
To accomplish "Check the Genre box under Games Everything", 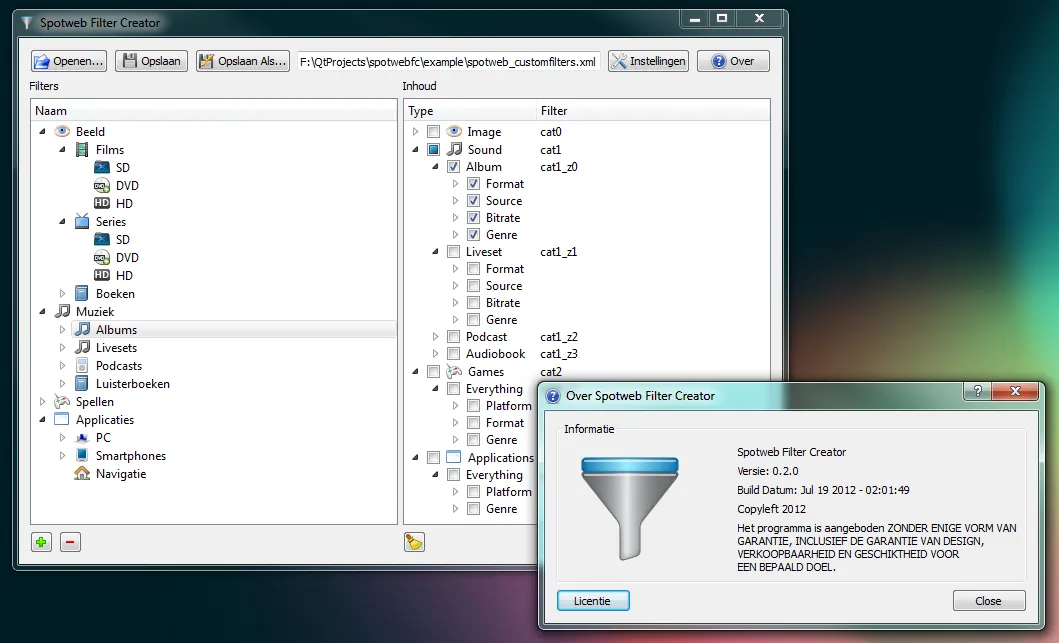I will click(x=471, y=439).
